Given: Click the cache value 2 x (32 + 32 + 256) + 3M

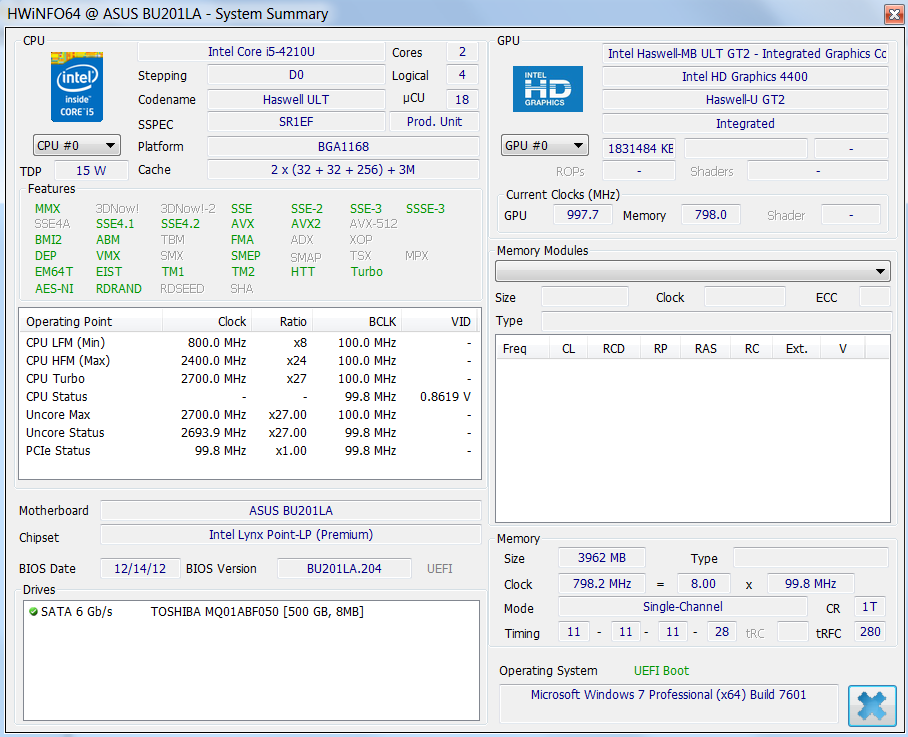Looking at the screenshot, I should pyautogui.click(x=343, y=170).
